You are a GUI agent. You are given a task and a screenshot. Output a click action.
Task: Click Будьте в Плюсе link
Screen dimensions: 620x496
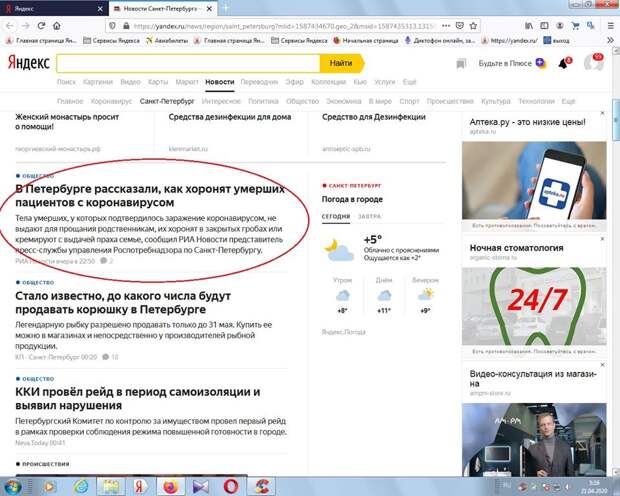click(x=505, y=63)
